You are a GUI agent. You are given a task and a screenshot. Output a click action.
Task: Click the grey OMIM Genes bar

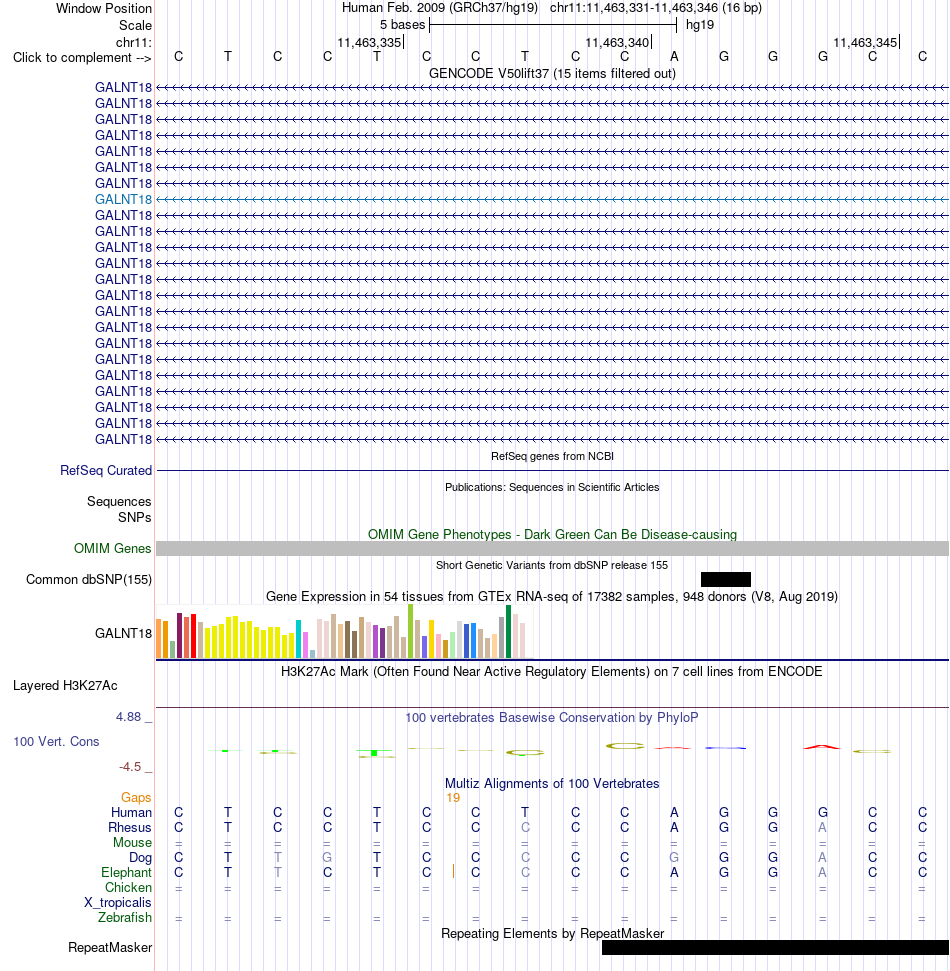click(552, 549)
